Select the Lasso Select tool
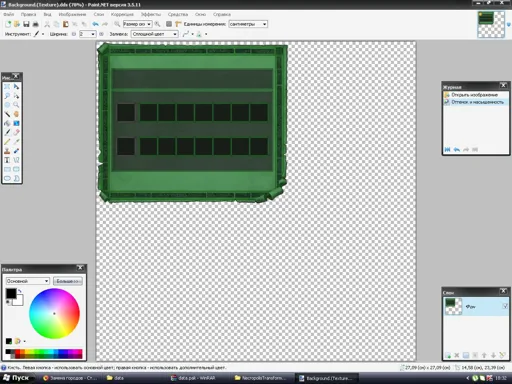Screen dimensions: 512x384 point(7,96)
